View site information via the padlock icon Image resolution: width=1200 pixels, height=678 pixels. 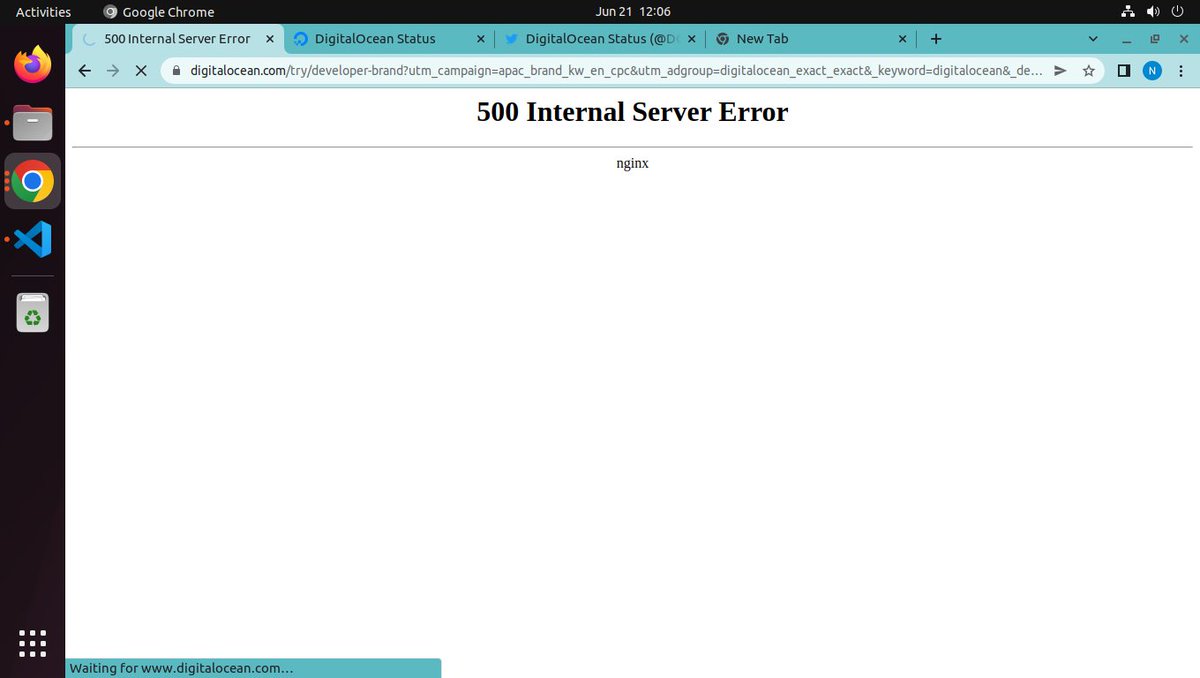pyautogui.click(x=177, y=71)
